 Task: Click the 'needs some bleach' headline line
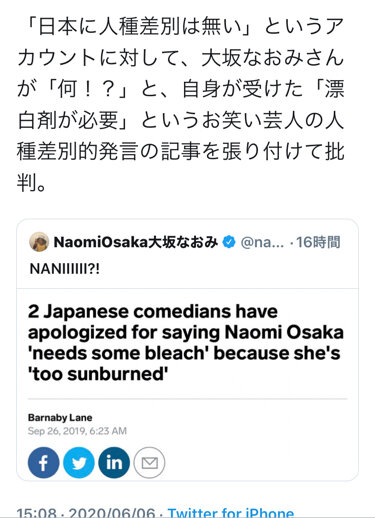pyautogui.click(x=184, y=353)
